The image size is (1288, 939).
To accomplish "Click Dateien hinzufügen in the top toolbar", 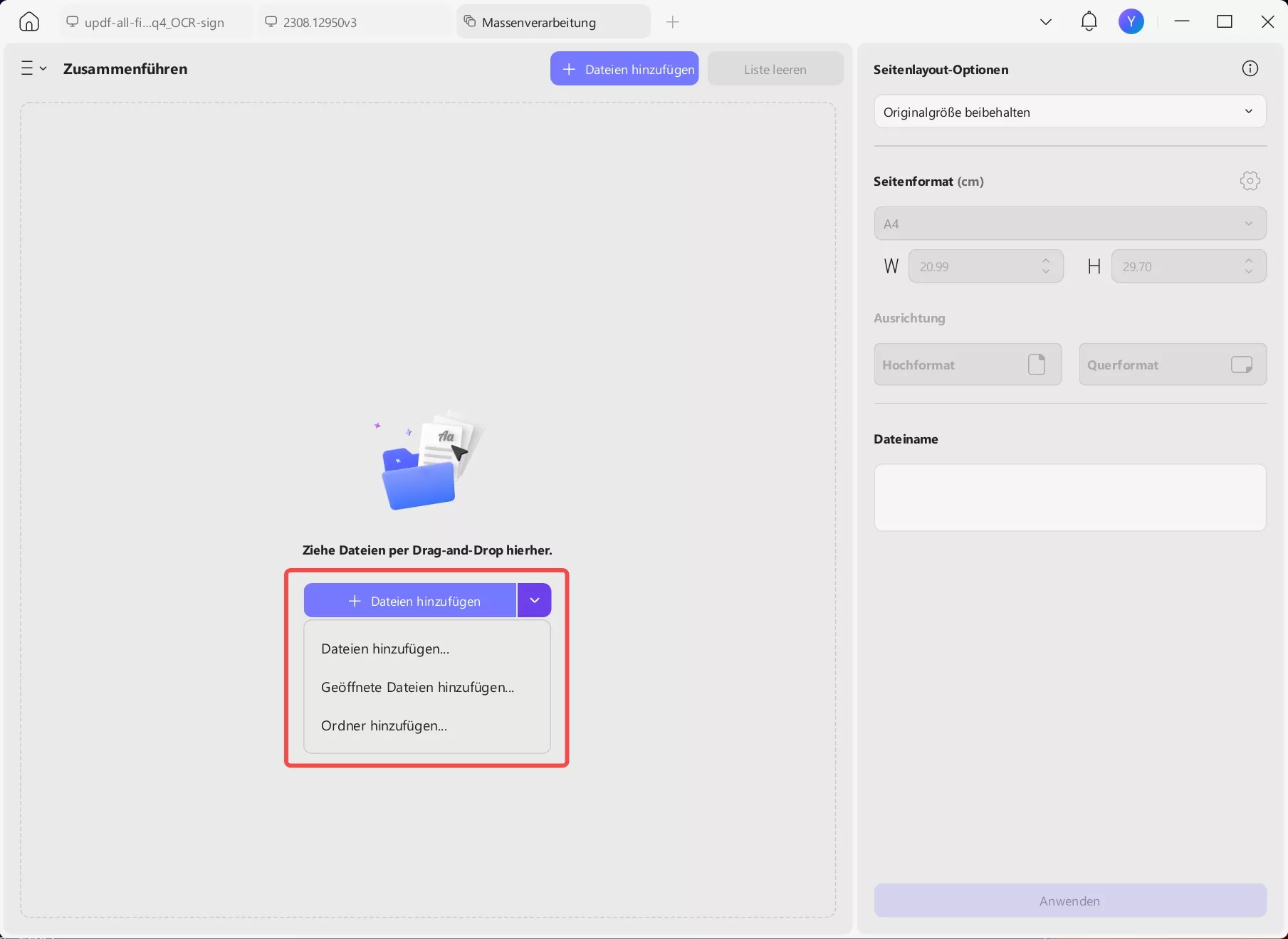I will 624,69.
